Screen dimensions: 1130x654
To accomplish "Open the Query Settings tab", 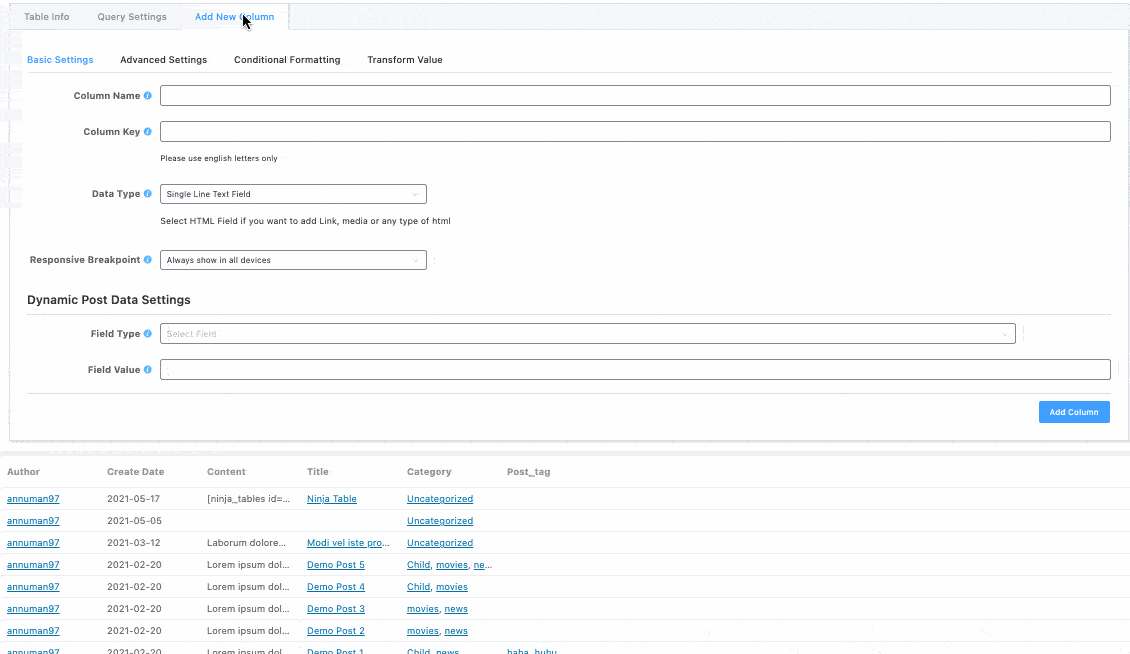I will point(132,17).
